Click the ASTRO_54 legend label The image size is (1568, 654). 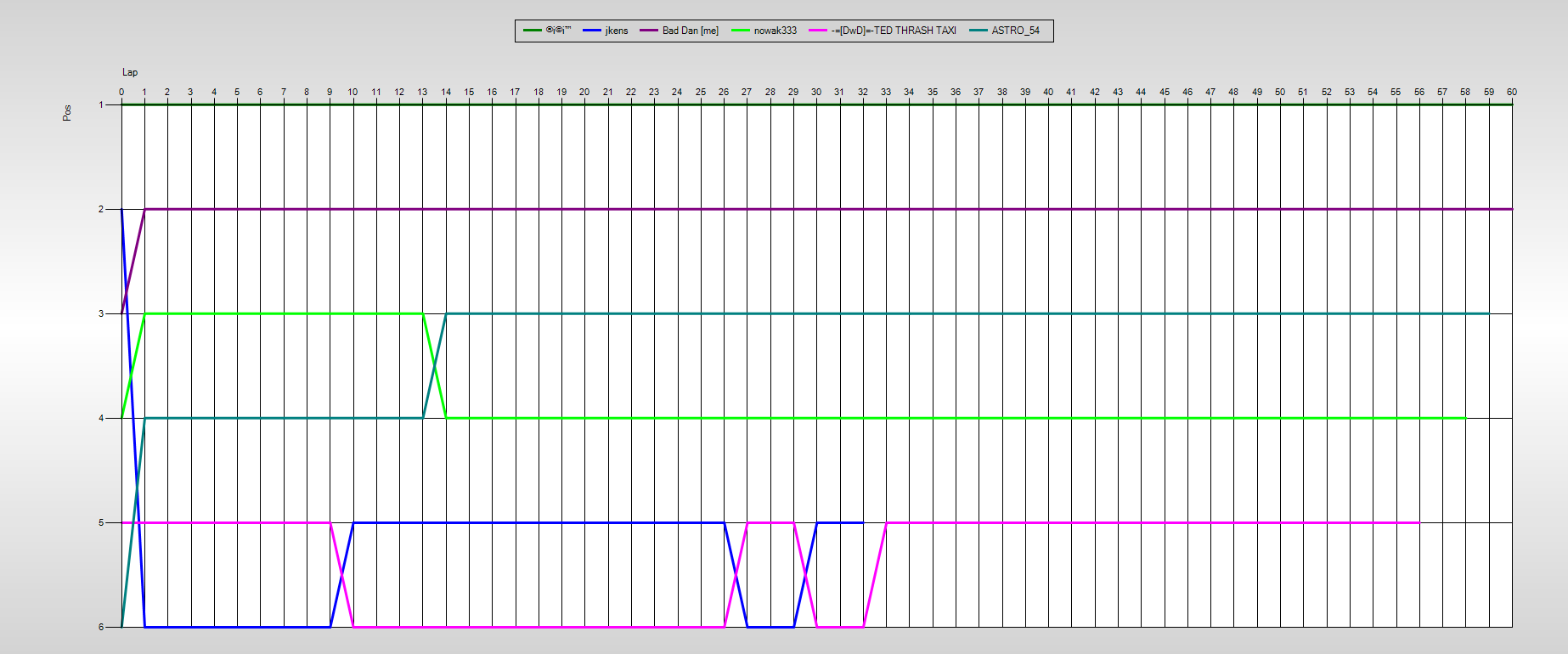click(x=1015, y=31)
